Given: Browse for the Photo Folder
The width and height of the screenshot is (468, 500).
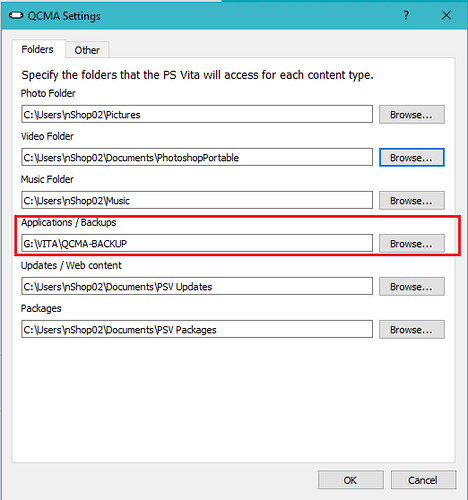Looking at the screenshot, I should click(412, 115).
